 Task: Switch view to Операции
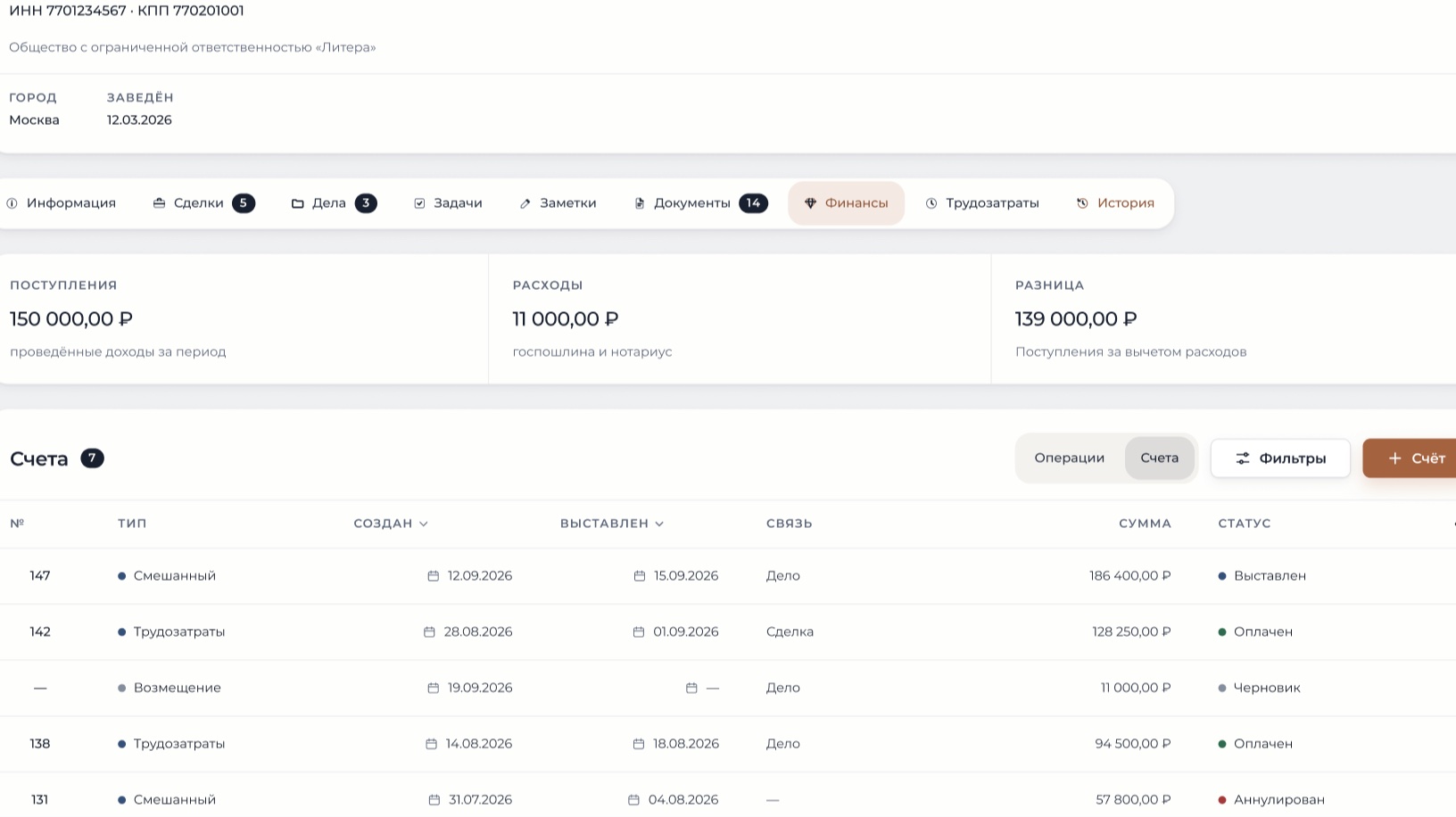(1070, 458)
